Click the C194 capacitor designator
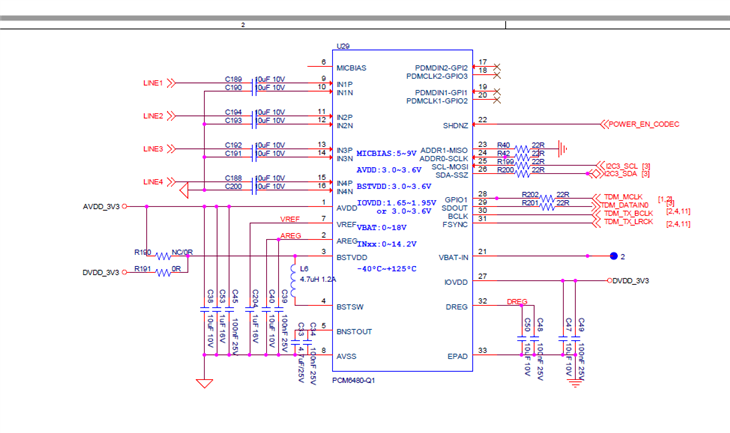Viewport: 730px width, 433px height. click(x=233, y=112)
